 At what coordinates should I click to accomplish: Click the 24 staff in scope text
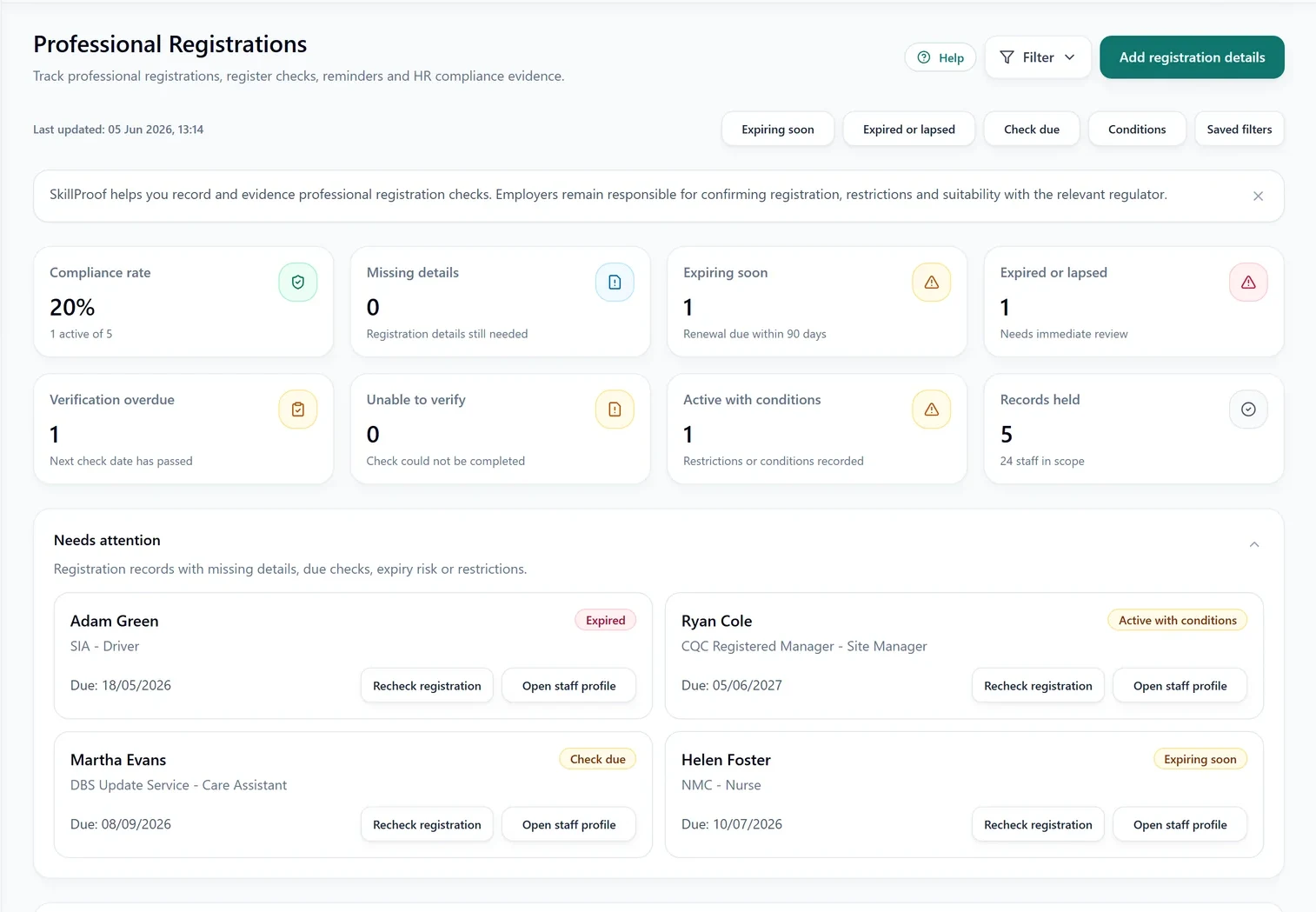pyautogui.click(x=1042, y=461)
